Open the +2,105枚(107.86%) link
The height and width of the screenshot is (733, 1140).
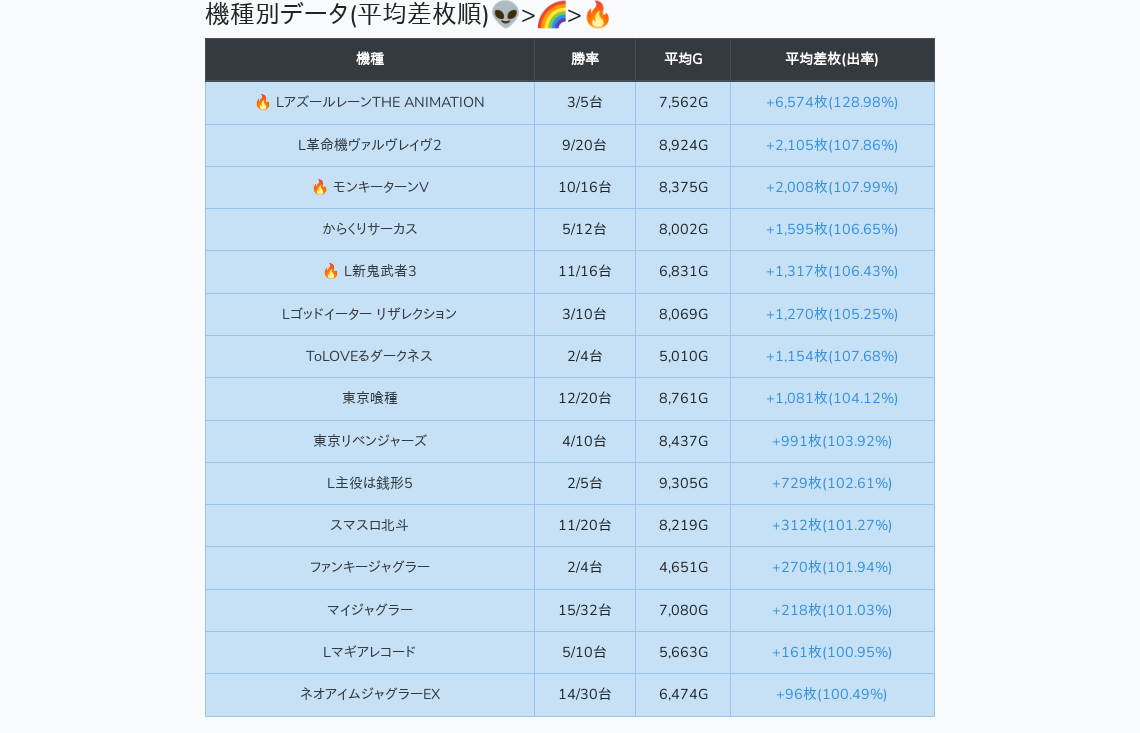pos(832,145)
